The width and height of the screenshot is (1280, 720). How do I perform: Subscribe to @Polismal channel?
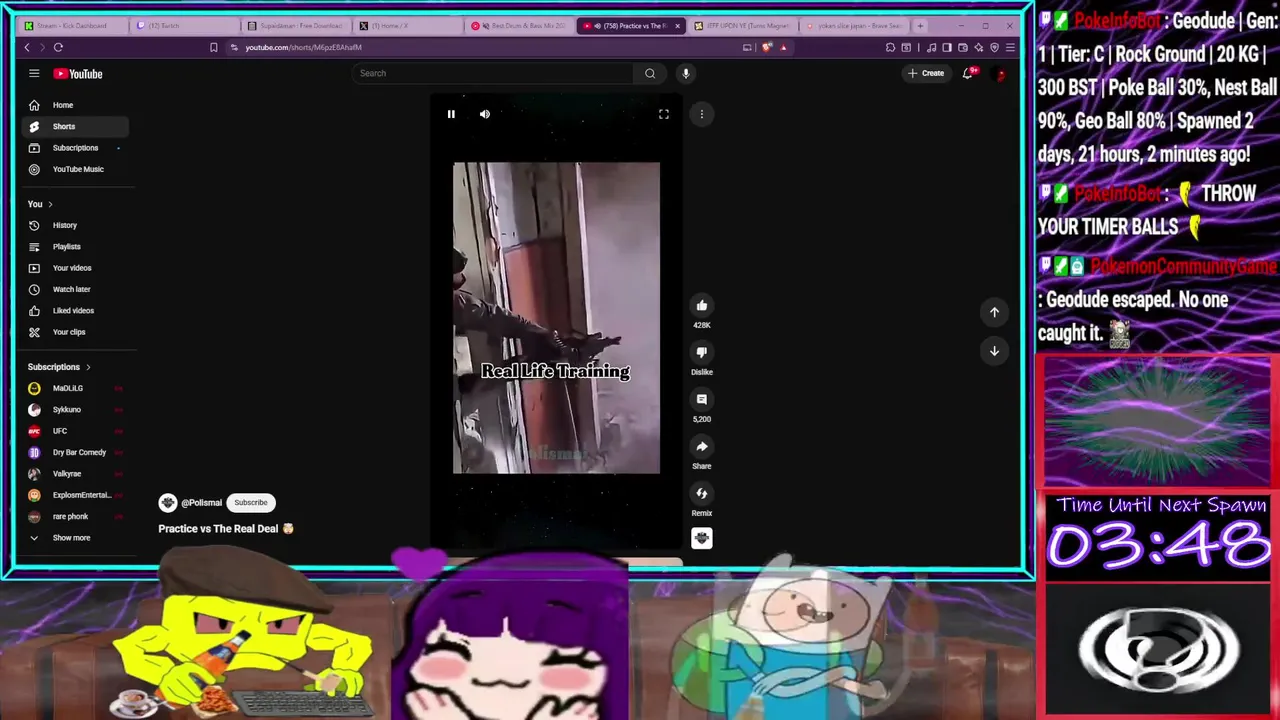tap(251, 503)
